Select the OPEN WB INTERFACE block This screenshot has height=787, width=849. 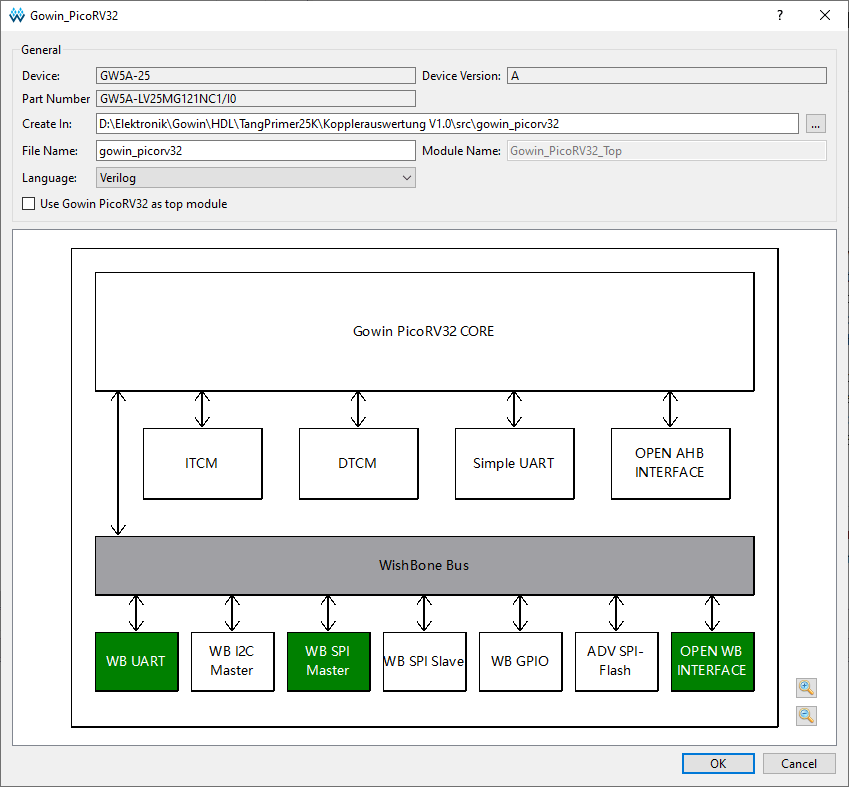click(x=713, y=661)
